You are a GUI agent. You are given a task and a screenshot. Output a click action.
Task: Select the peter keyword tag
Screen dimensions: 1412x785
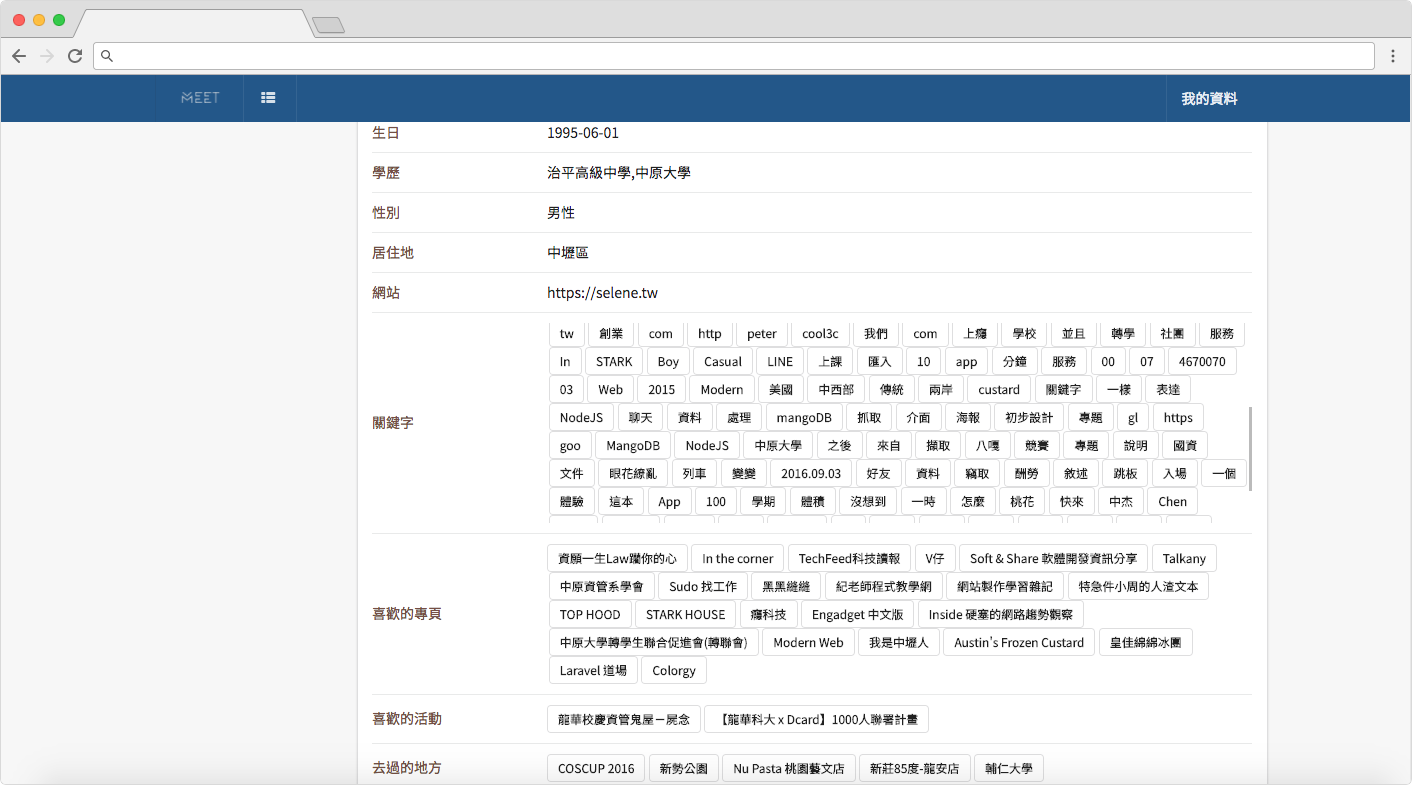click(x=761, y=334)
